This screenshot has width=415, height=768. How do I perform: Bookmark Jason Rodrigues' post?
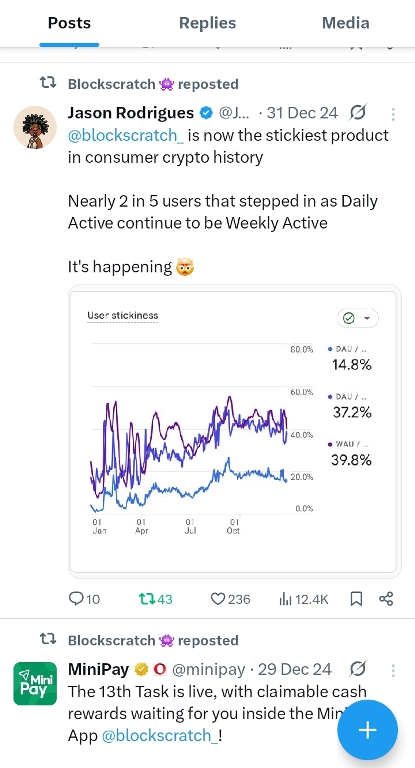click(357, 599)
